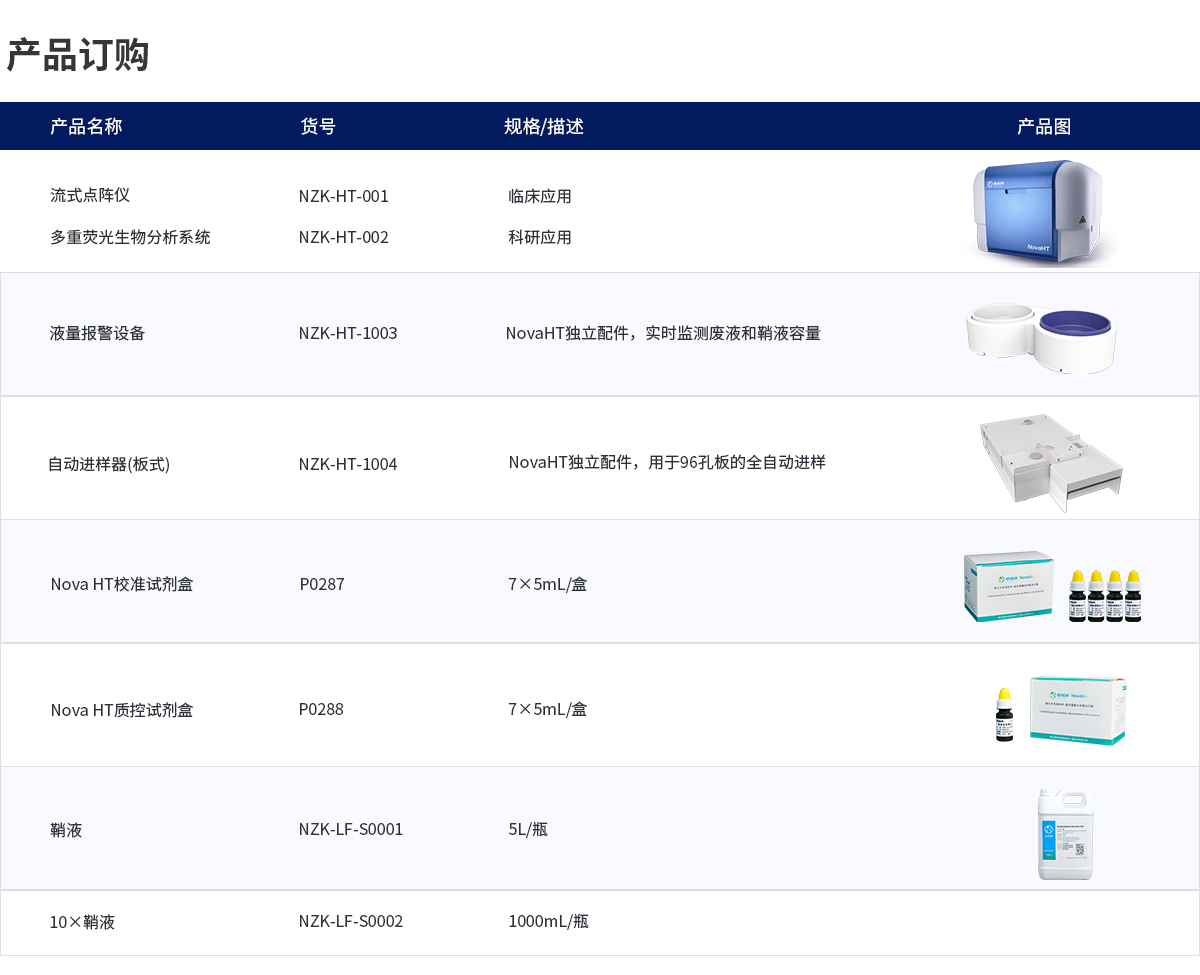Click the 96孔板的全自动进样 description
This screenshot has width=1200, height=975.
(x=753, y=462)
